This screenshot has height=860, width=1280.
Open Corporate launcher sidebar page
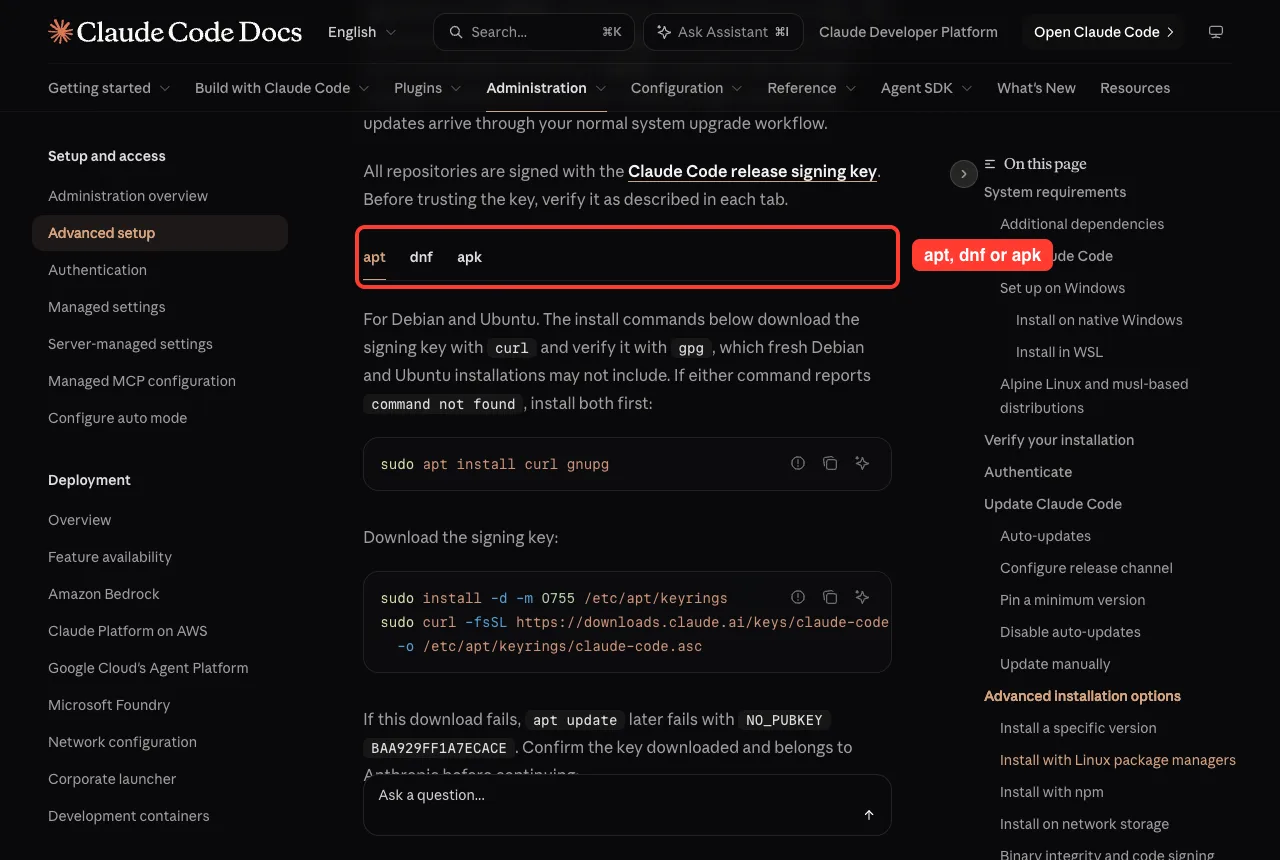point(112,779)
